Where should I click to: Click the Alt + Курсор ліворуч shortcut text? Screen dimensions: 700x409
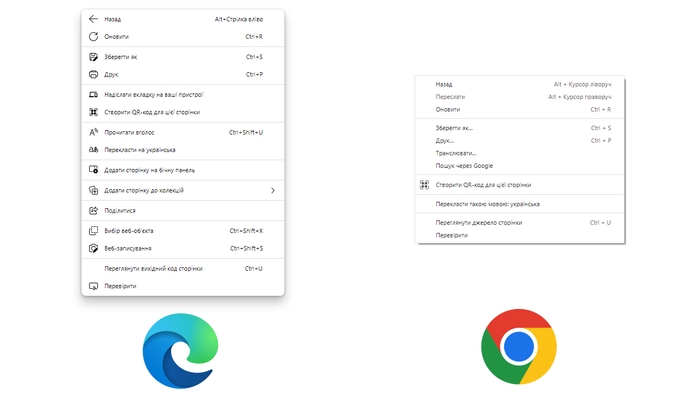point(583,84)
